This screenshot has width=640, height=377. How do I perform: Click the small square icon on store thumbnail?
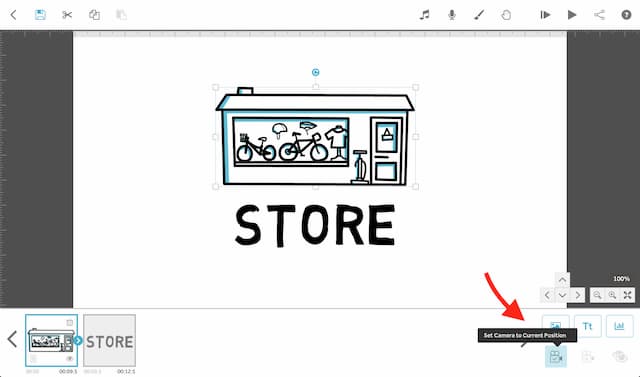[70, 323]
